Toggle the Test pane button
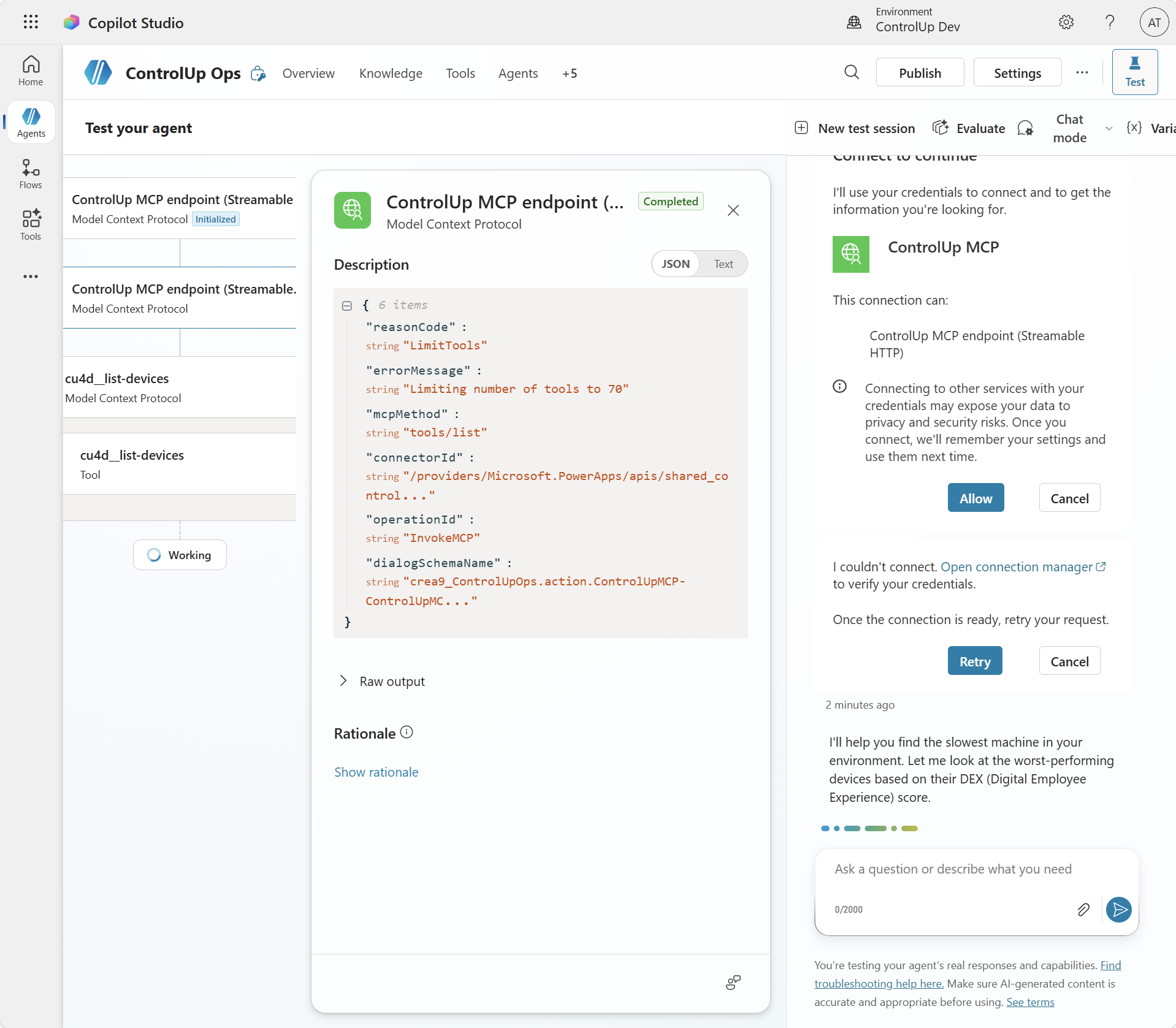This screenshot has height=1028, width=1176. click(x=1135, y=72)
